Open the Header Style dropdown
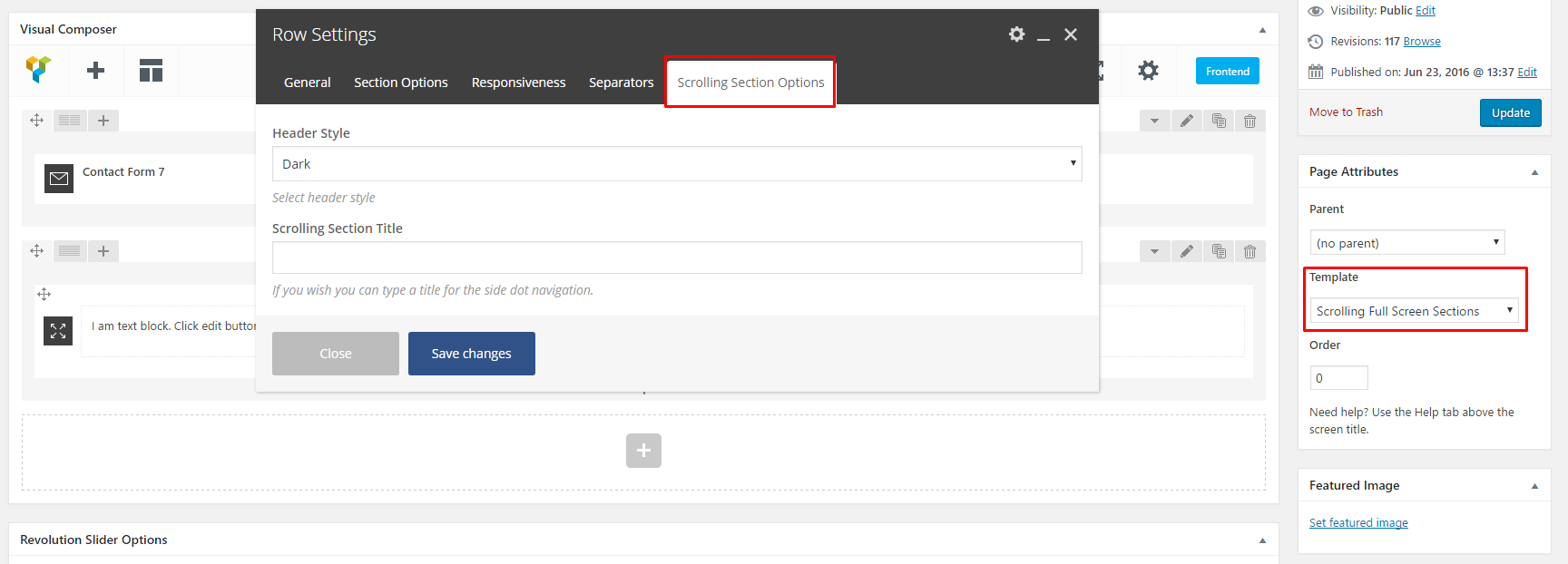Viewport: 1568px width, 564px height. click(x=676, y=164)
